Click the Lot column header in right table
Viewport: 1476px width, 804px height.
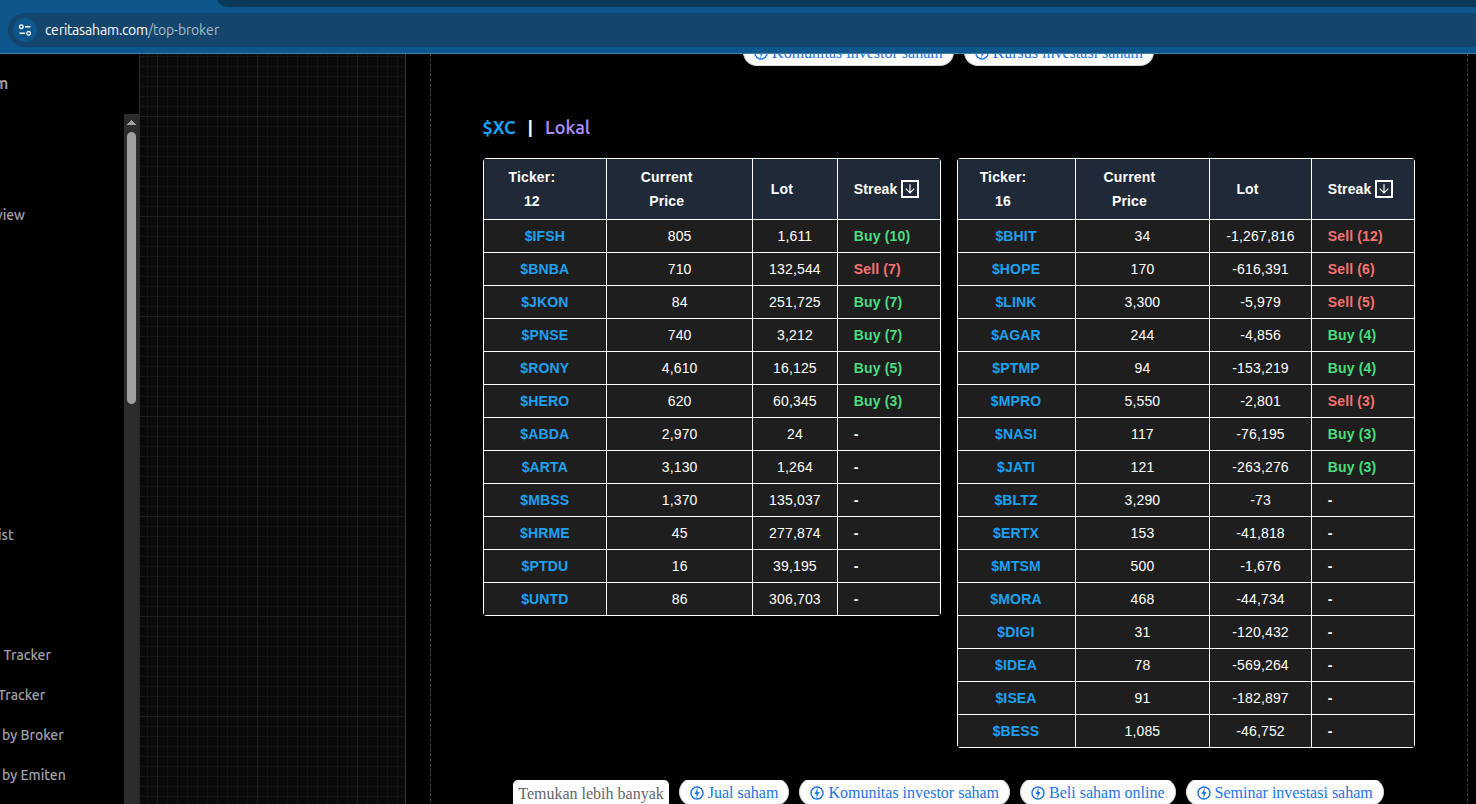click(x=1247, y=189)
